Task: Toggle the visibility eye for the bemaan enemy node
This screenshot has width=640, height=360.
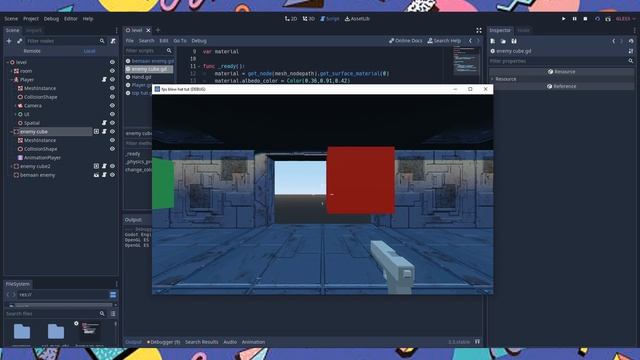Action: point(112,175)
